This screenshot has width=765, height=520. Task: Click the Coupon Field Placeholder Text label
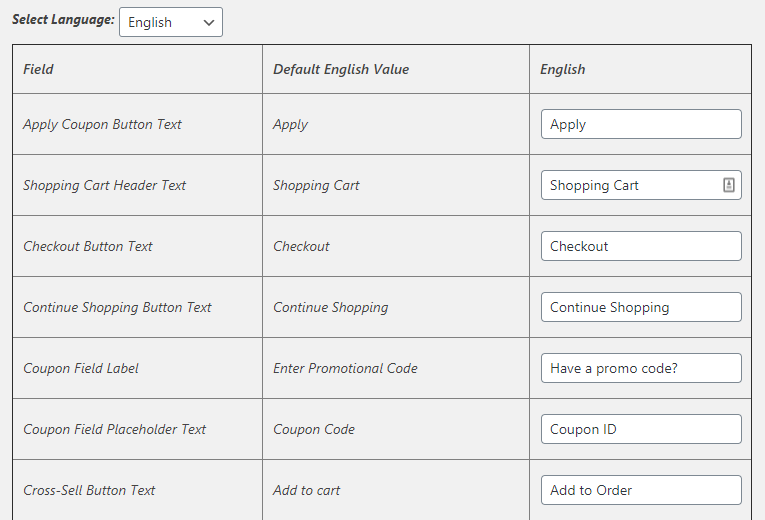coord(115,429)
